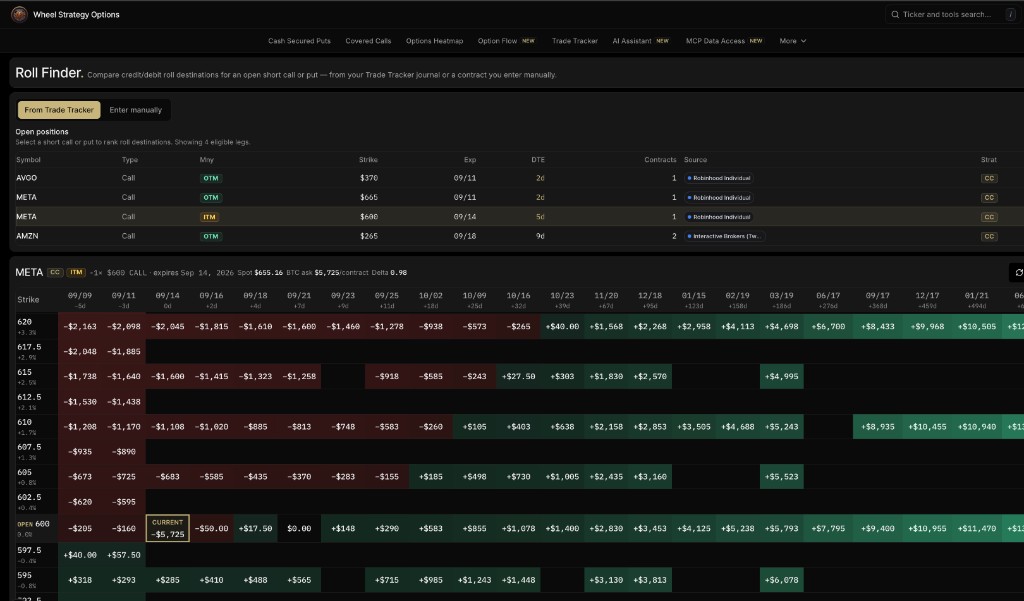Open MCP Data Access page
The image size is (1024, 601).
(x=724, y=41)
